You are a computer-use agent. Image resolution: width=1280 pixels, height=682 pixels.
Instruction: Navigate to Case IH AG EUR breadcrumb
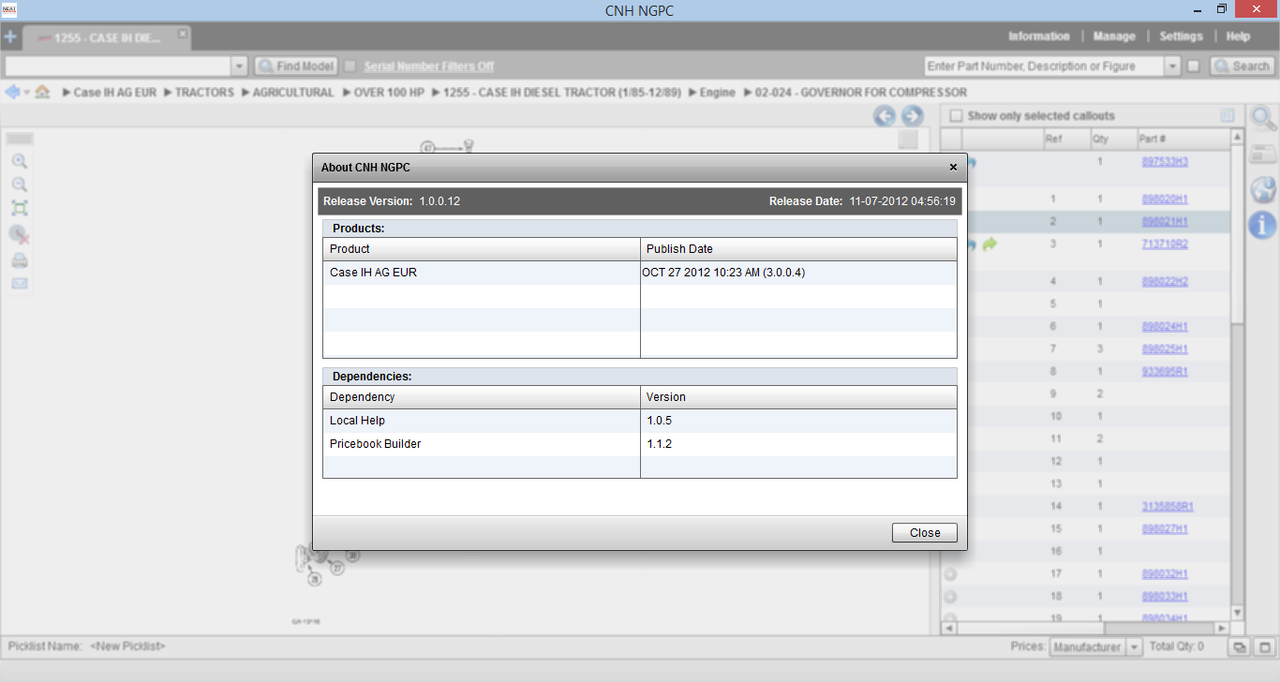pyautogui.click(x=115, y=92)
